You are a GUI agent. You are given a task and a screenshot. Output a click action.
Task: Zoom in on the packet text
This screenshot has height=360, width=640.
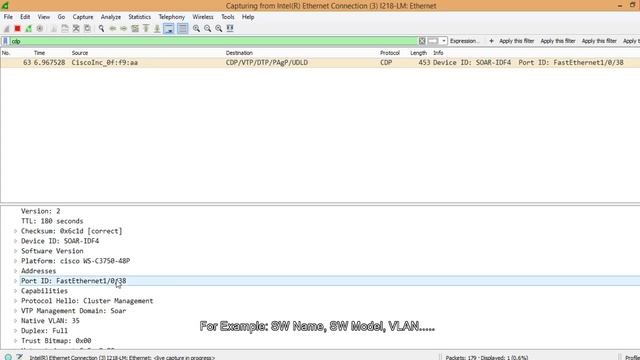[196, 29]
